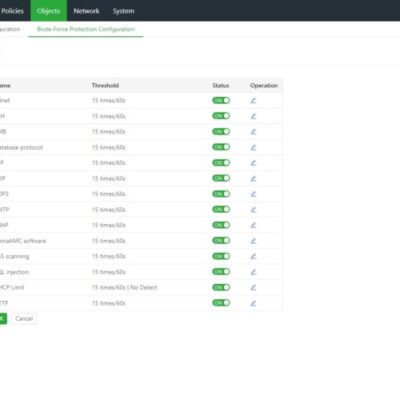The image size is (400, 400).
Task: Select the 'SQL injection' name cell
Action: tap(14, 272)
